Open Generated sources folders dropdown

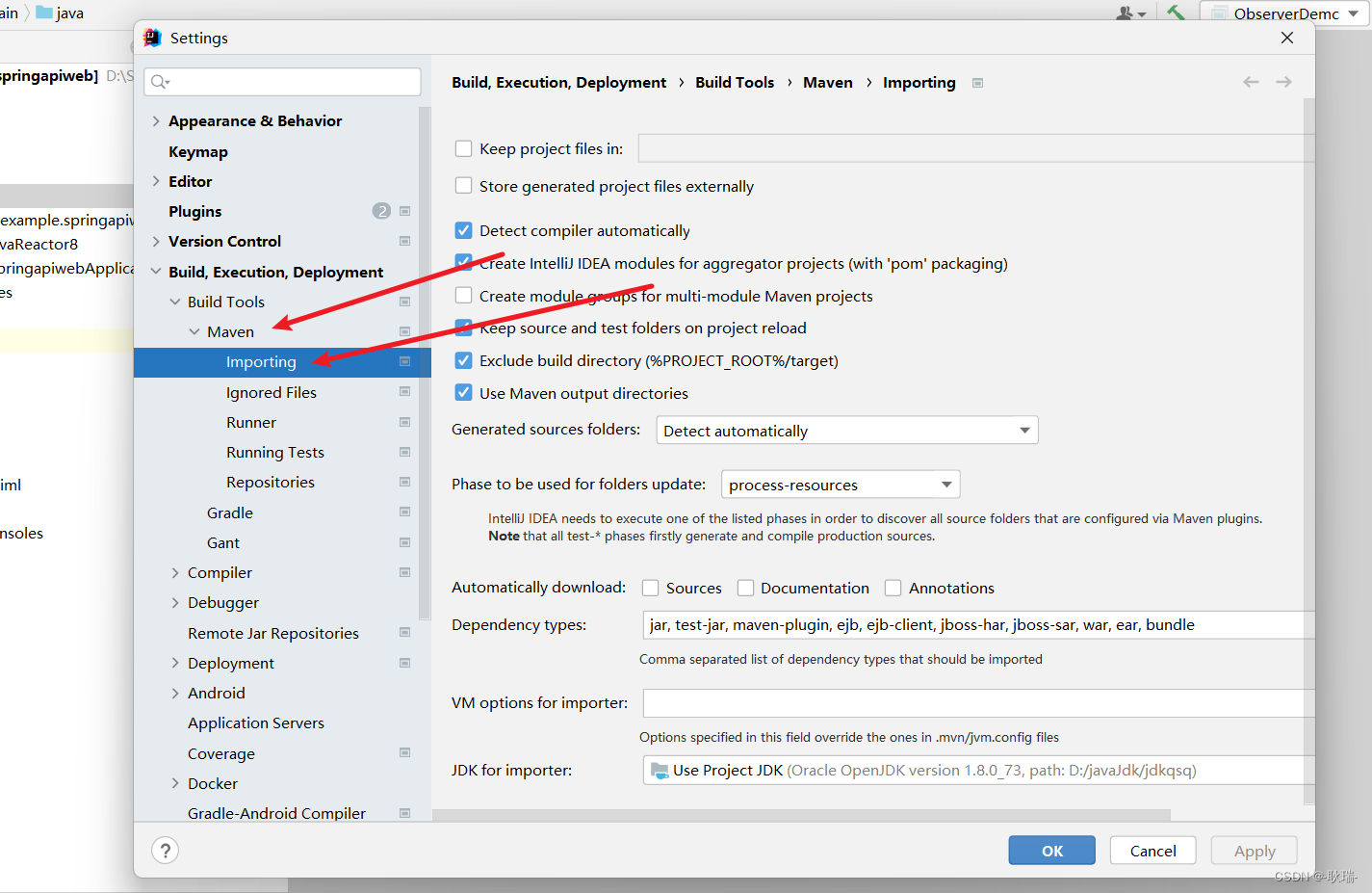846,431
